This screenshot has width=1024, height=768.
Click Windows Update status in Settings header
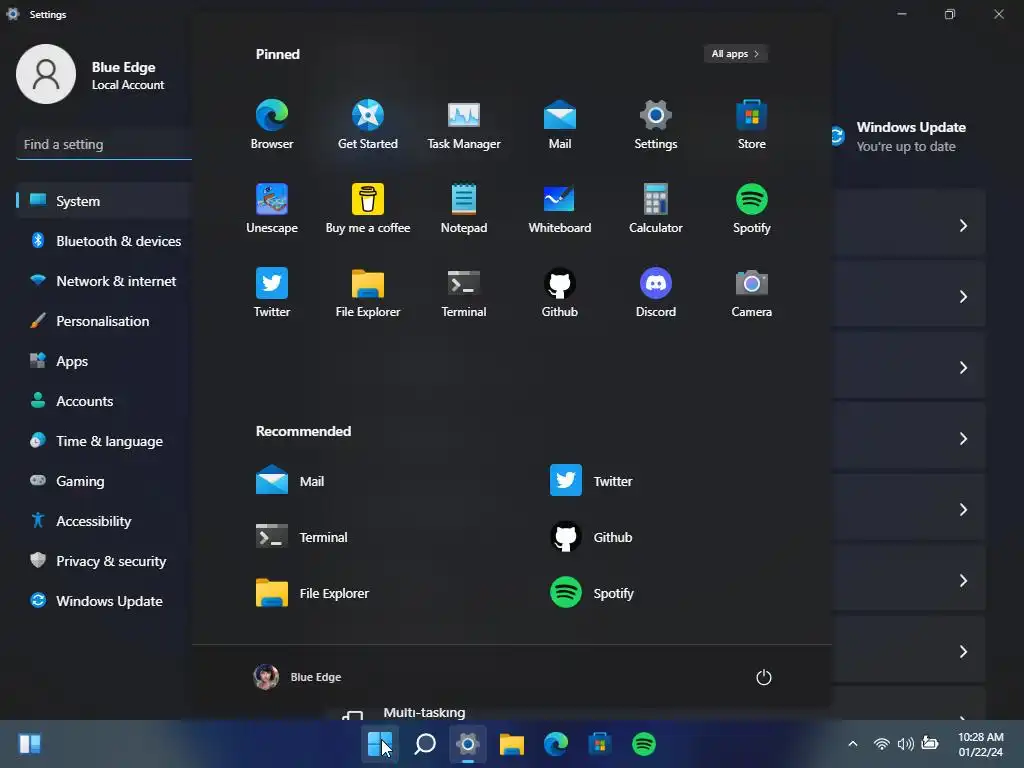(x=899, y=136)
